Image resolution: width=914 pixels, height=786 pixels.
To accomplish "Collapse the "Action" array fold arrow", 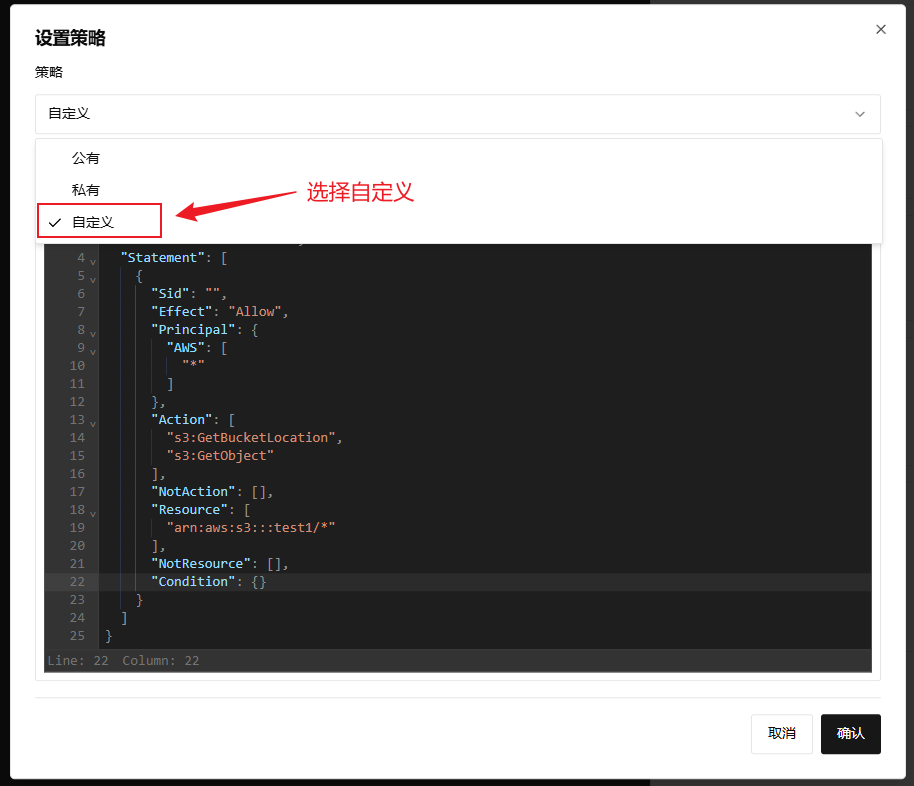I will coord(93,422).
